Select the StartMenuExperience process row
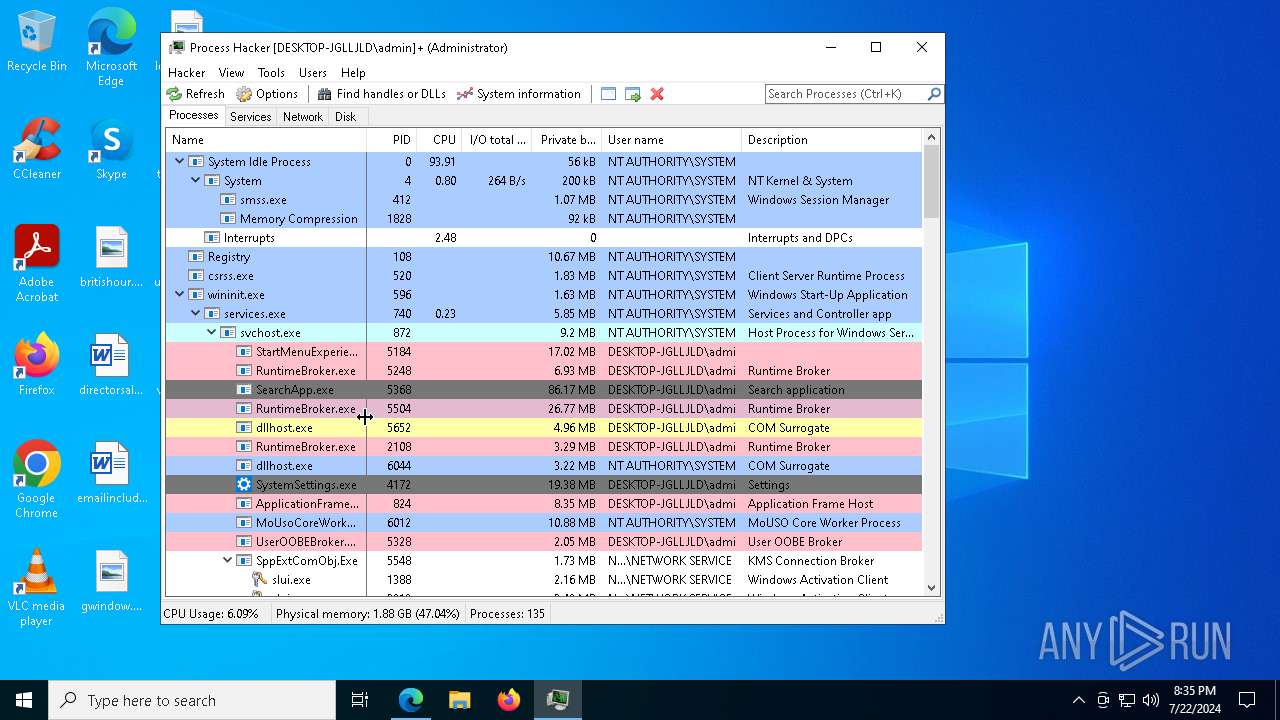1280x720 pixels. pos(544,351)
